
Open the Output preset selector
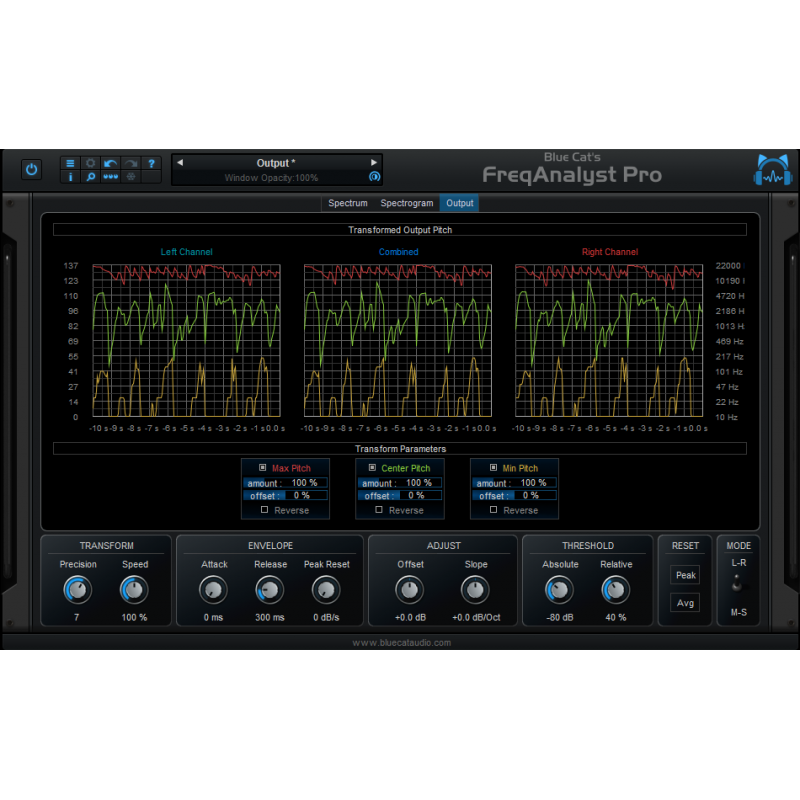coord(277,163)
